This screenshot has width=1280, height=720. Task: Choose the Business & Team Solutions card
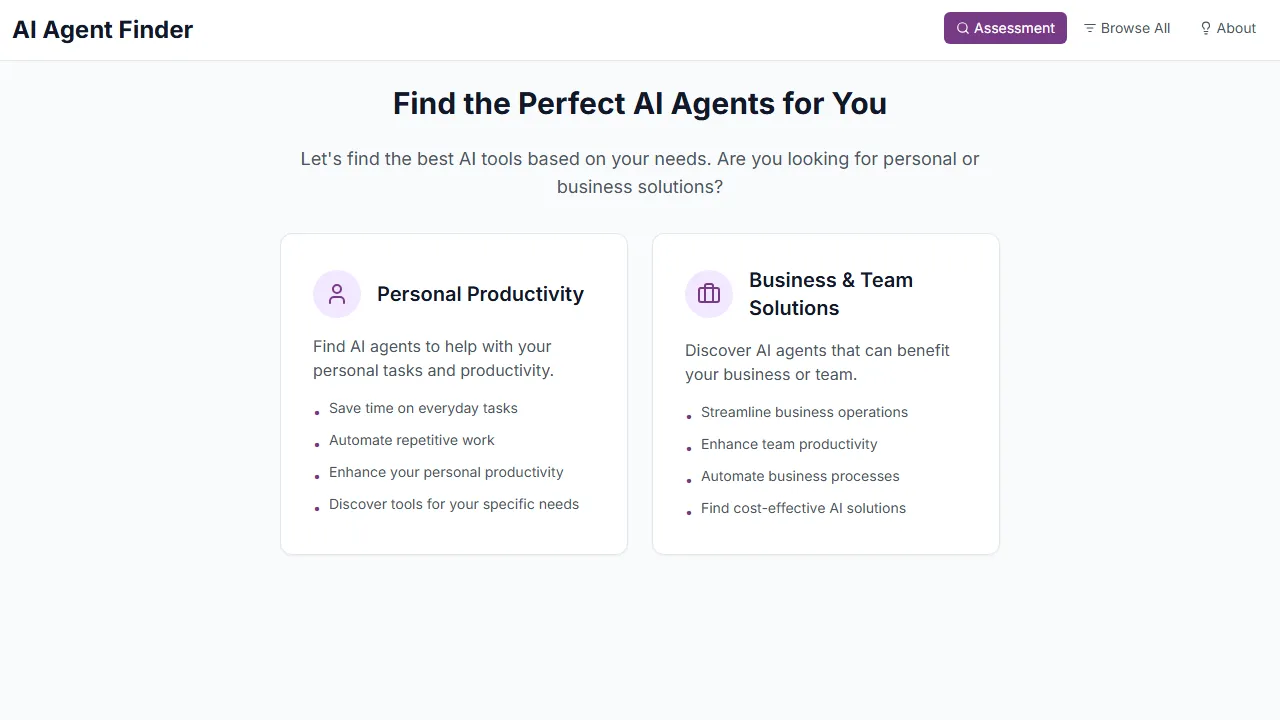(x=826, y=393)
